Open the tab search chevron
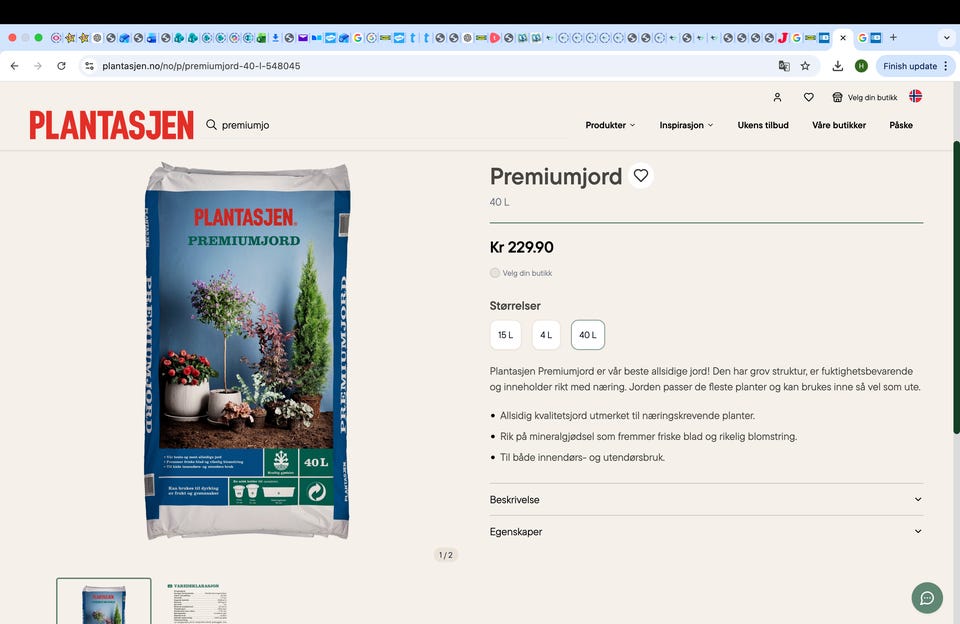 [x=947, y=37]
